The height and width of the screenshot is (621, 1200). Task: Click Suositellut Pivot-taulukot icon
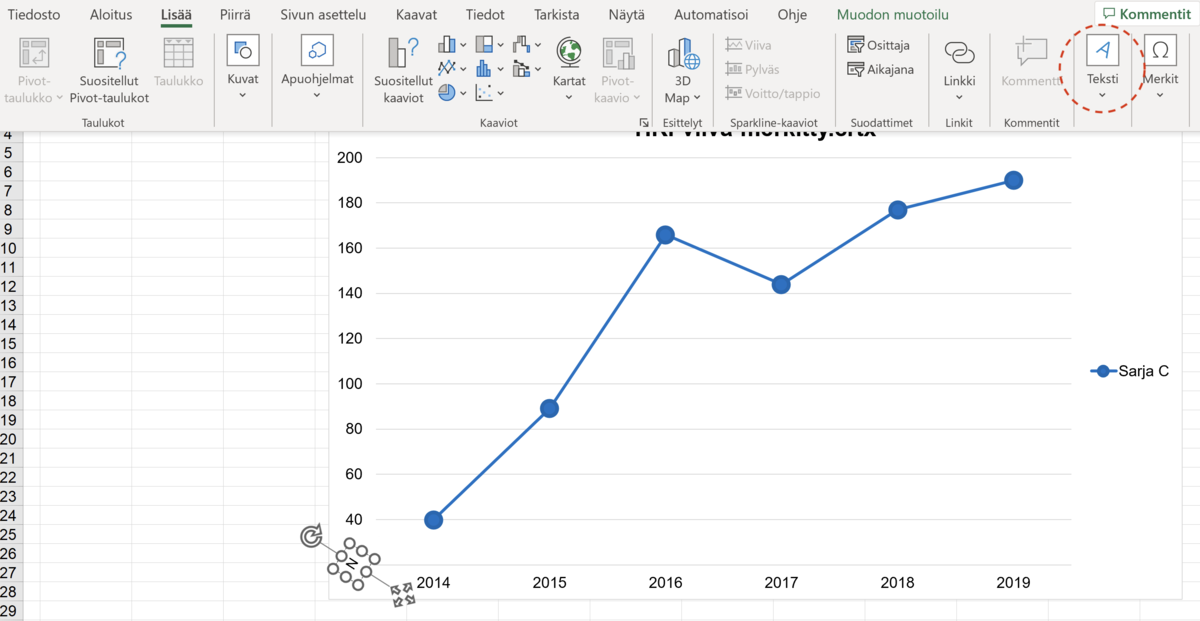point(109,55)
